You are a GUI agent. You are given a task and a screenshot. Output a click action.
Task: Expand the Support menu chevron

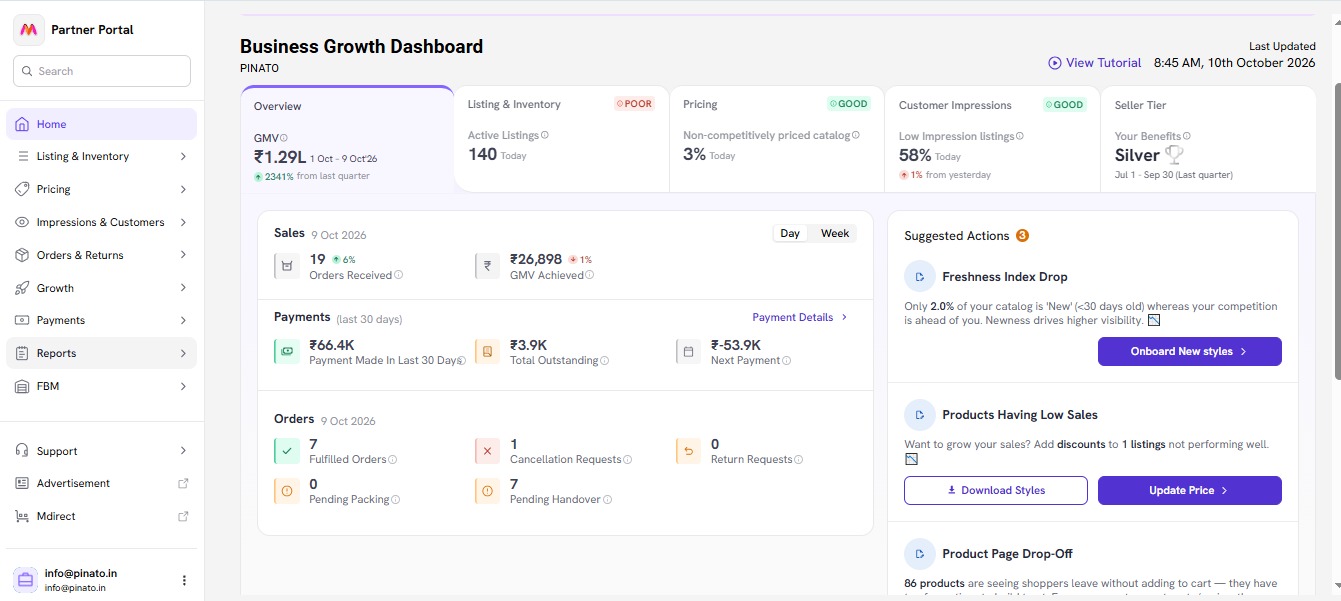[x=183, y=451]
